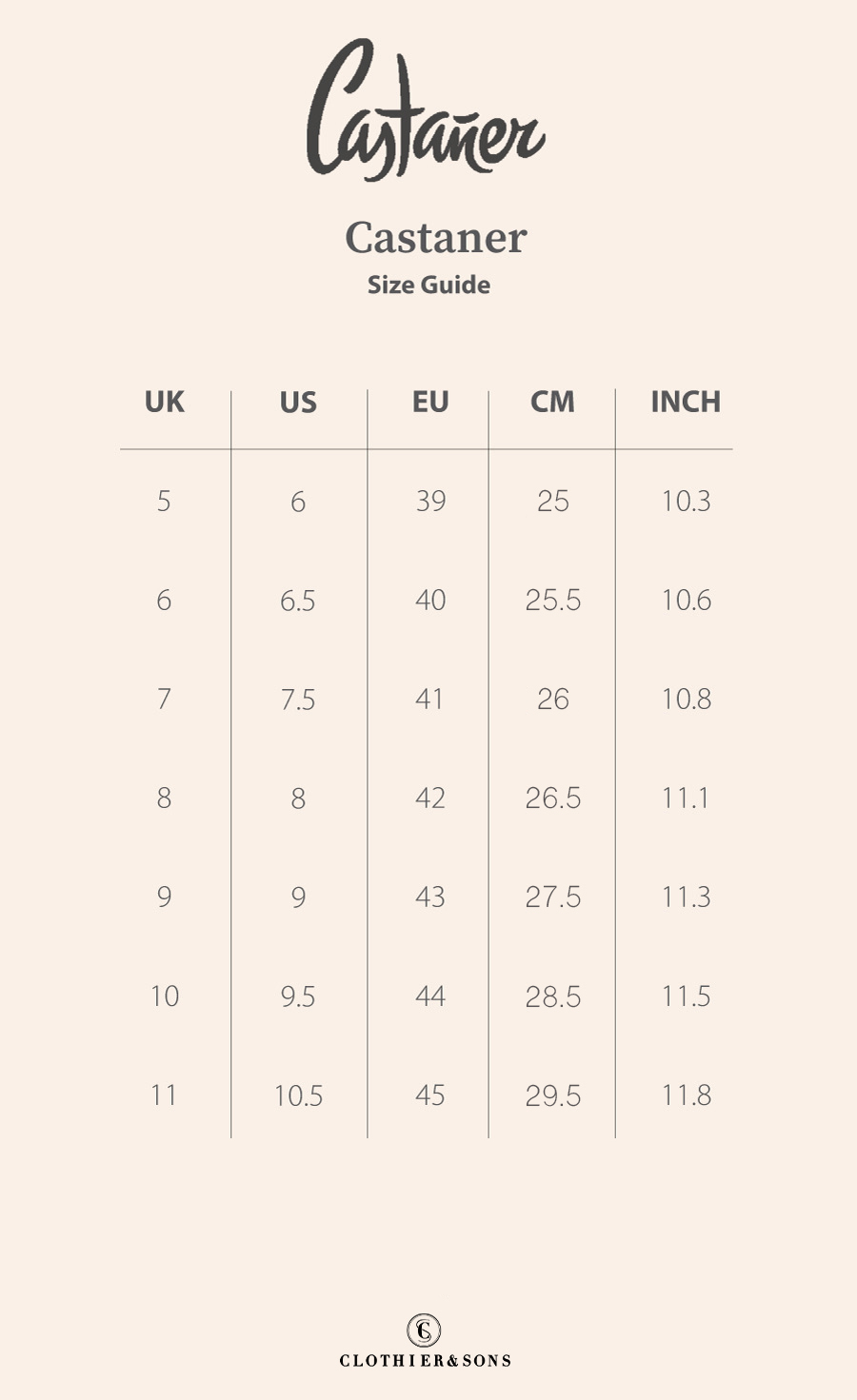Select the Castaner heading text

point(435,238)
